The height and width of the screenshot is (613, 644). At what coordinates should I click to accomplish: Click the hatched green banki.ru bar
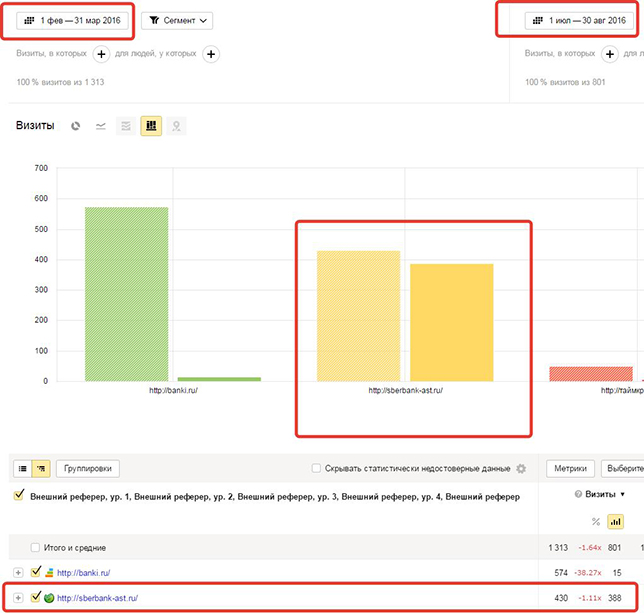point(126,294)
